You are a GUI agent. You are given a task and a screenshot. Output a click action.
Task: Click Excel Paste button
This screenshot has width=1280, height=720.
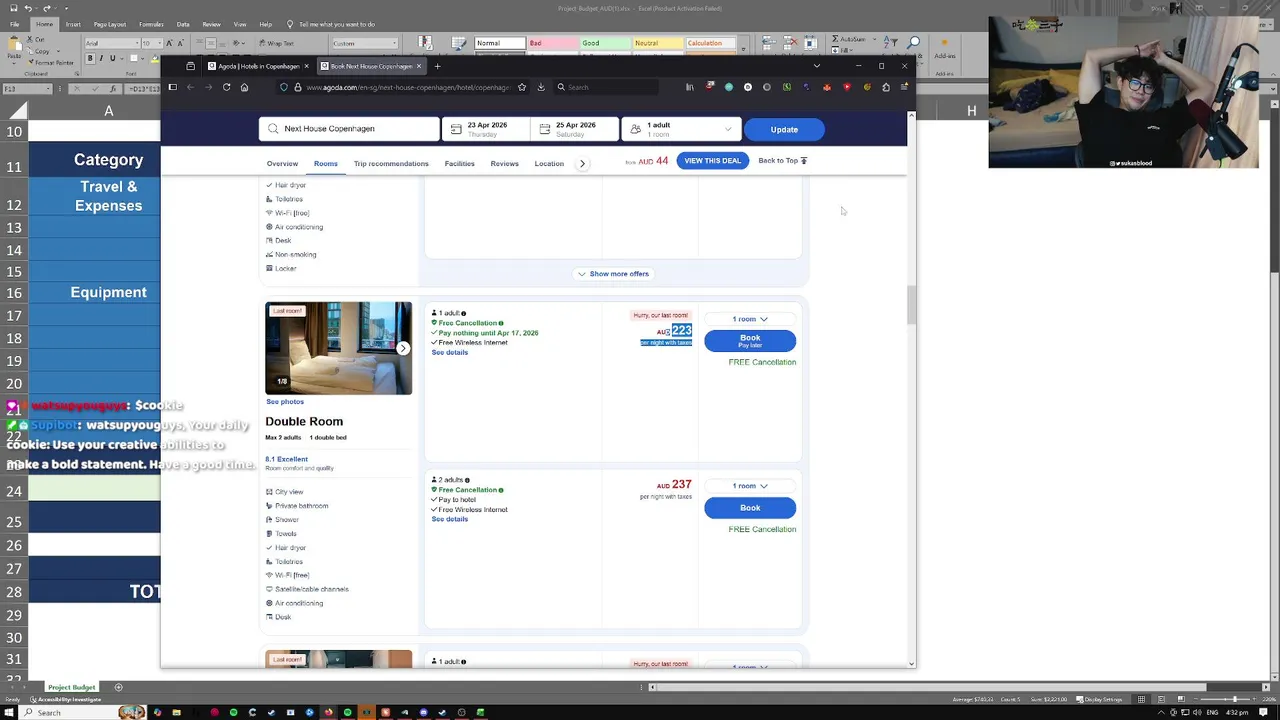click(15, 47)
